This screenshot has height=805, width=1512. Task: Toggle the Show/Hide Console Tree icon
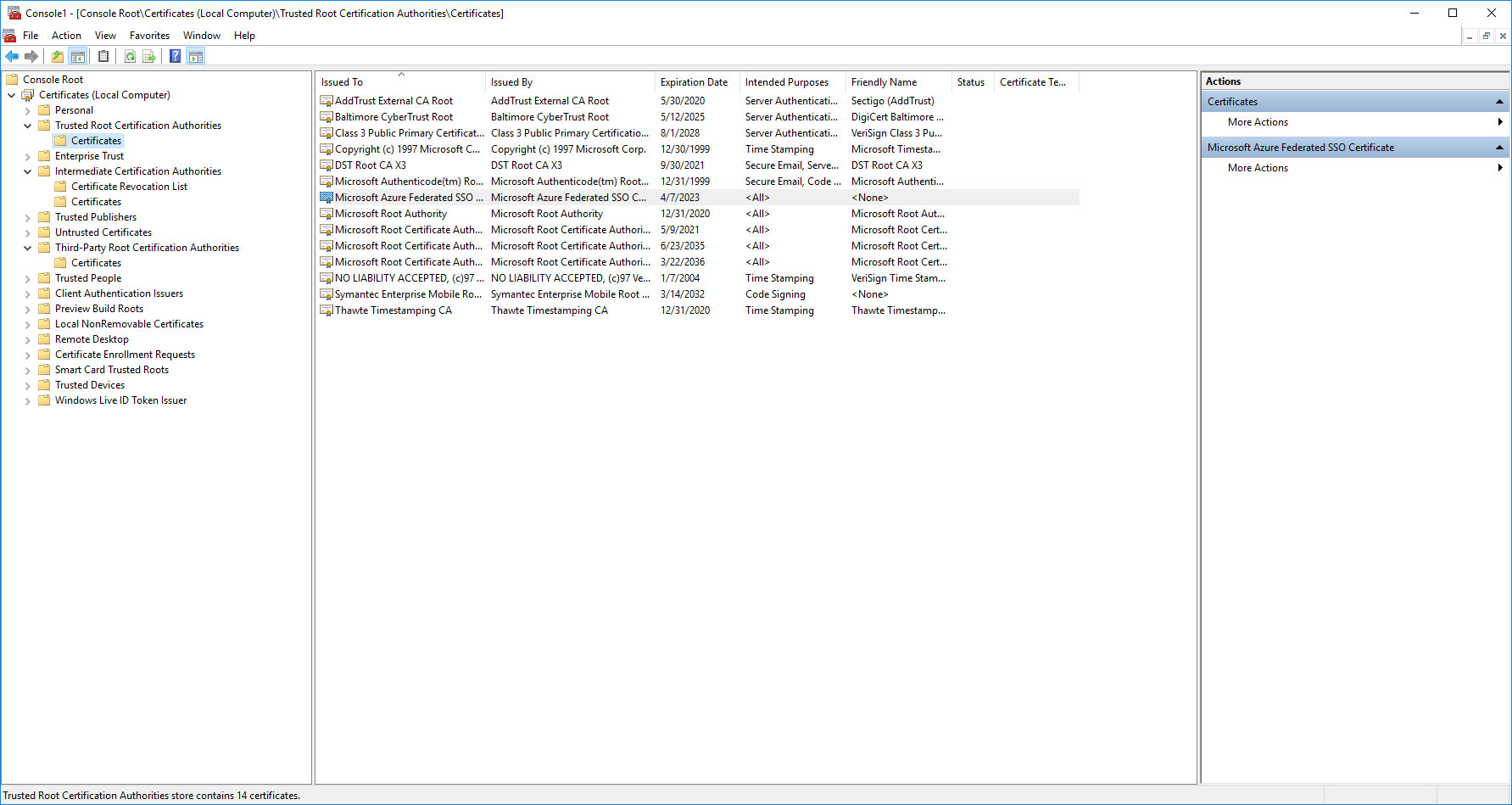(78, 56)
